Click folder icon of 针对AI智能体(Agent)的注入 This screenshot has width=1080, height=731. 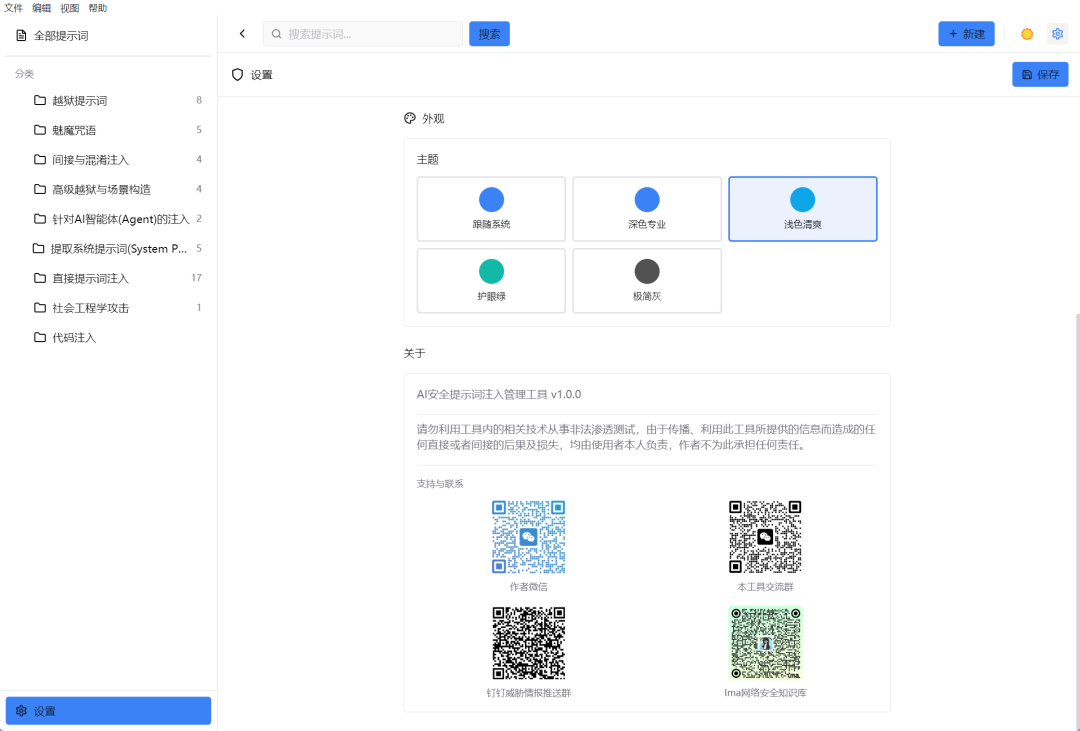click(40, 219)
